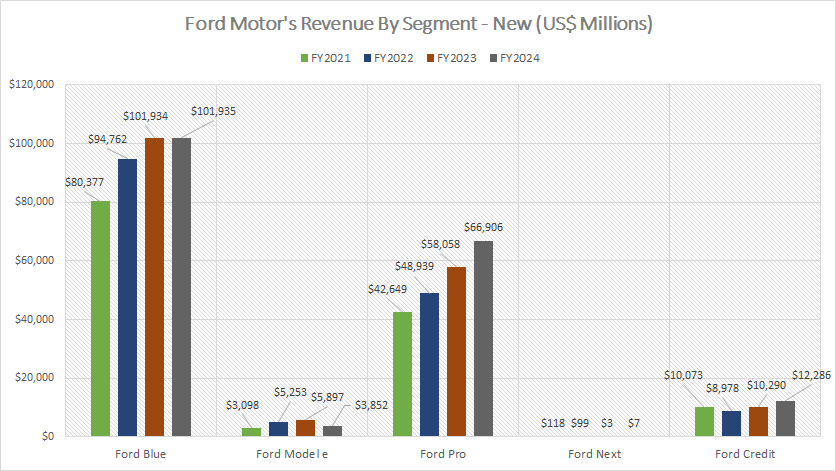The width and height of the screenshot is (836, 471).
Task: Click the Ford Model e FY2021 green bar
Action: pos(252,432)
